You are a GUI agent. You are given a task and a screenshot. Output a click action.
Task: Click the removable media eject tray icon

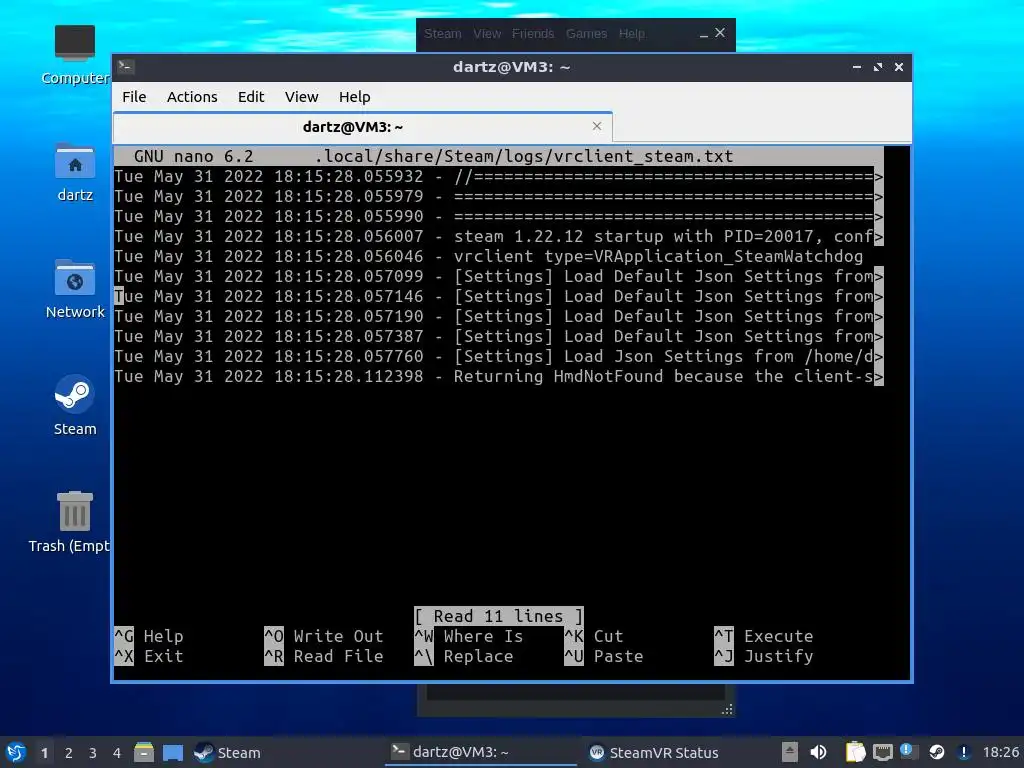[790, 752]
